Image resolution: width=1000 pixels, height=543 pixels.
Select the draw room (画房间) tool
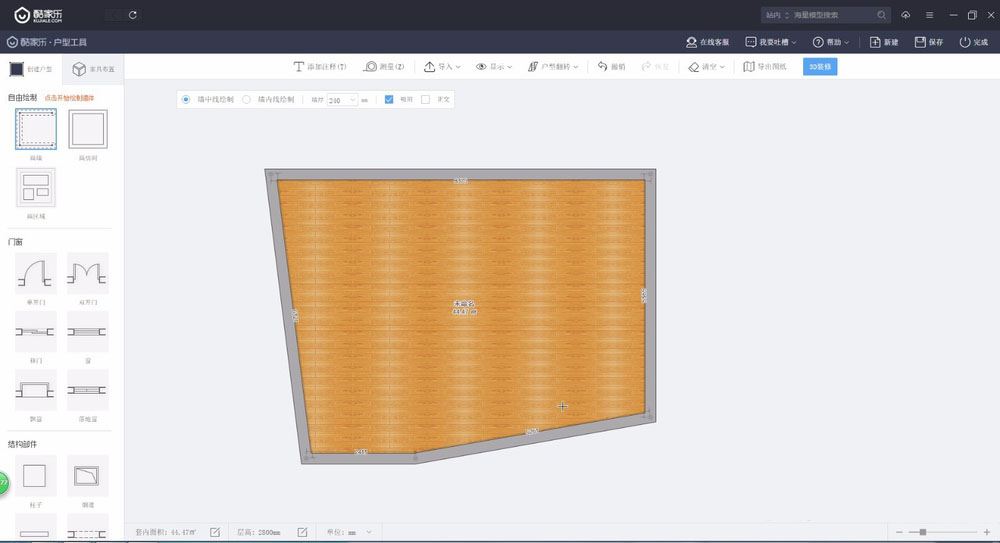click(88, 130)
